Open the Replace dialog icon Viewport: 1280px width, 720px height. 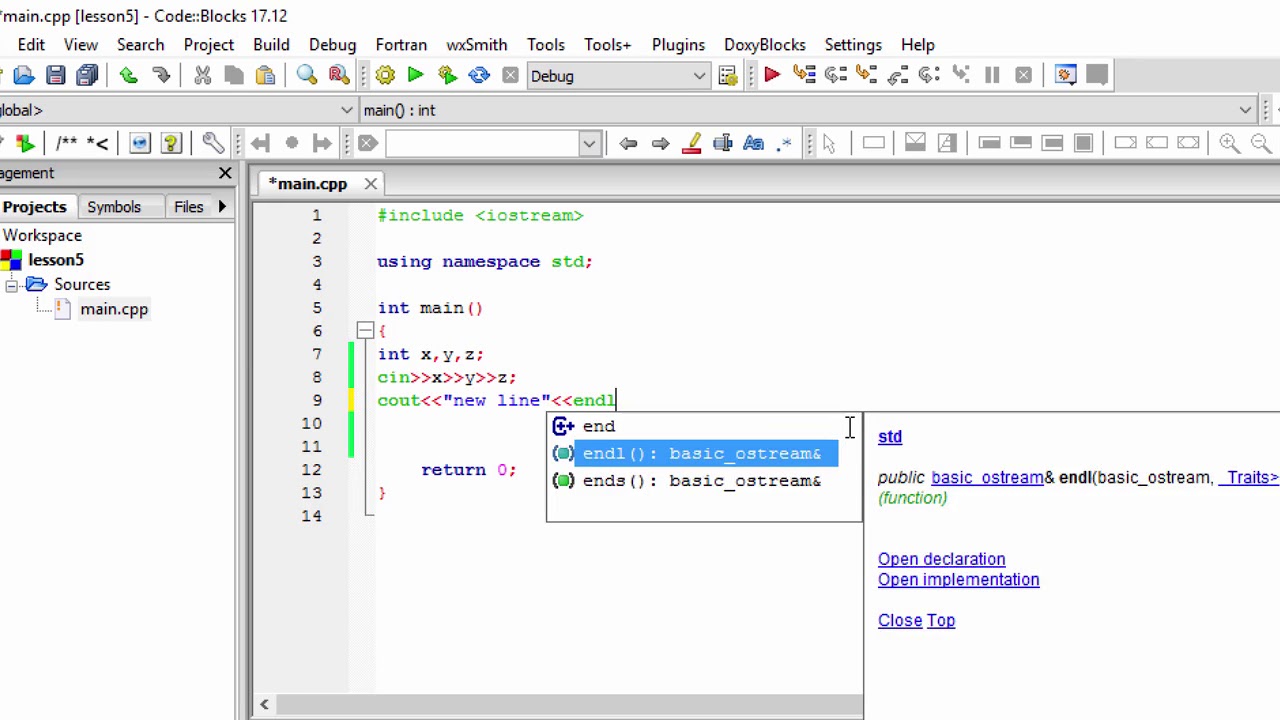pyautogui.click(x=339, y=75)
